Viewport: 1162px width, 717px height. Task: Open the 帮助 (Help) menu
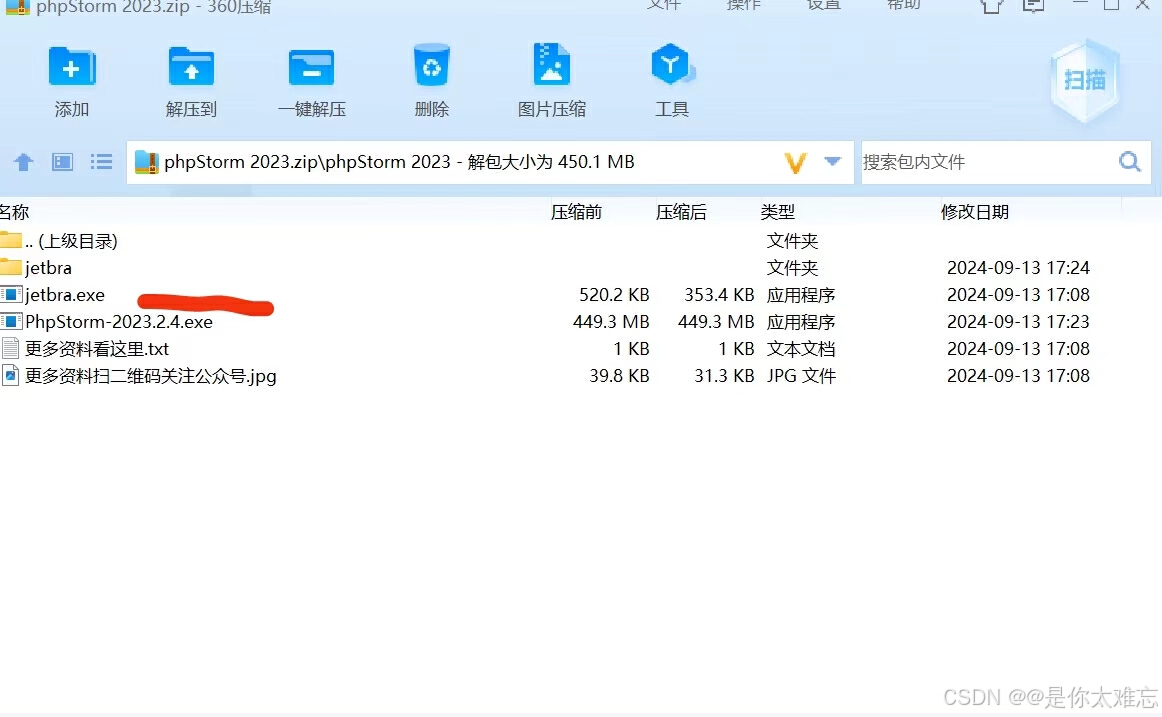(903, 4)
